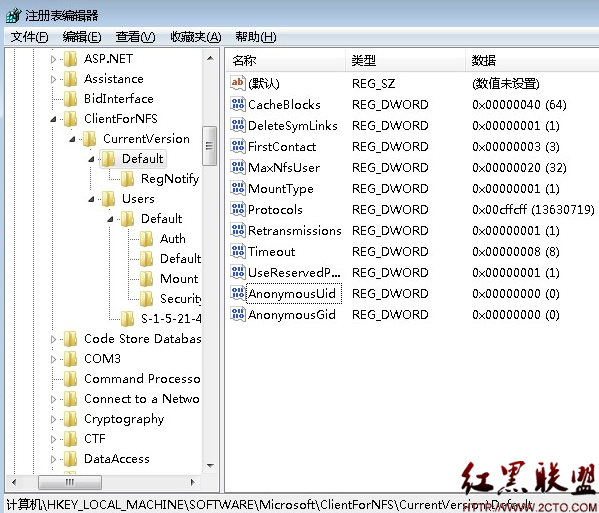Image resolution: width=599 pixels, height=513 pixels.
Task: Click the icon beside the AnonymousGid entry
Action: click(238, 314)
